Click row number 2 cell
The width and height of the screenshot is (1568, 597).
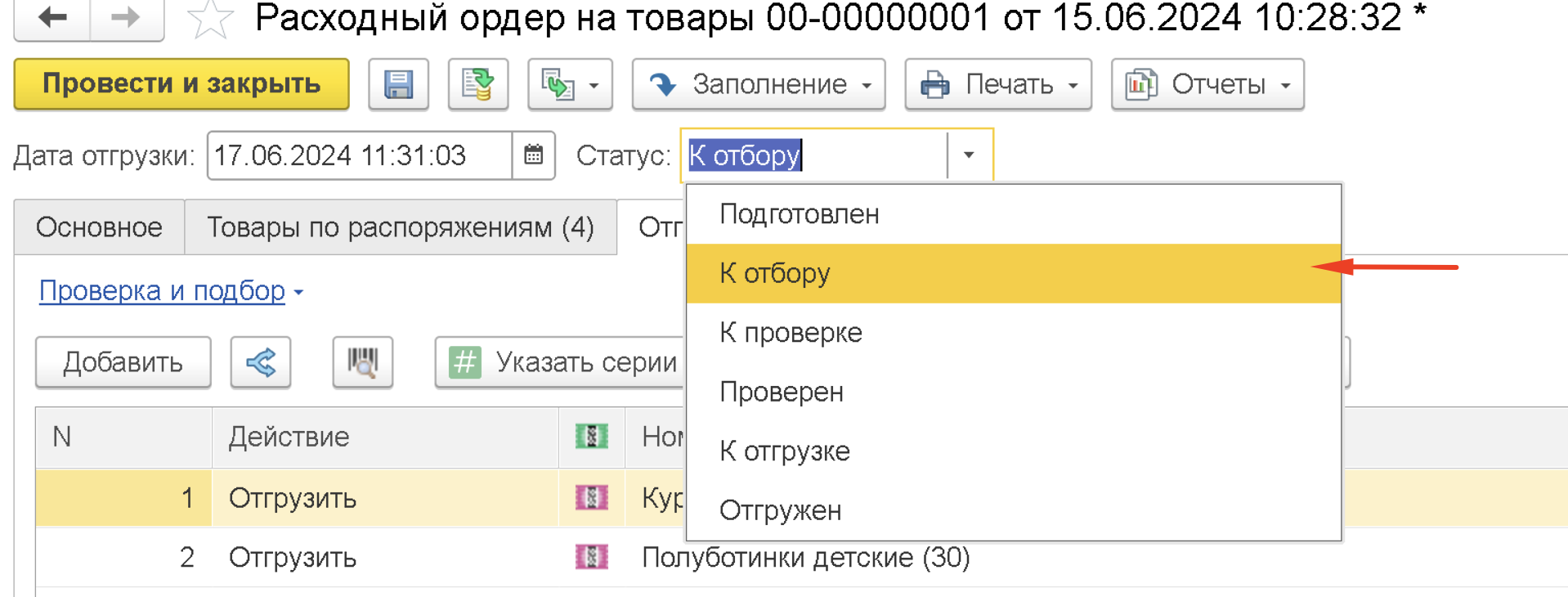[x=123, y=558]
